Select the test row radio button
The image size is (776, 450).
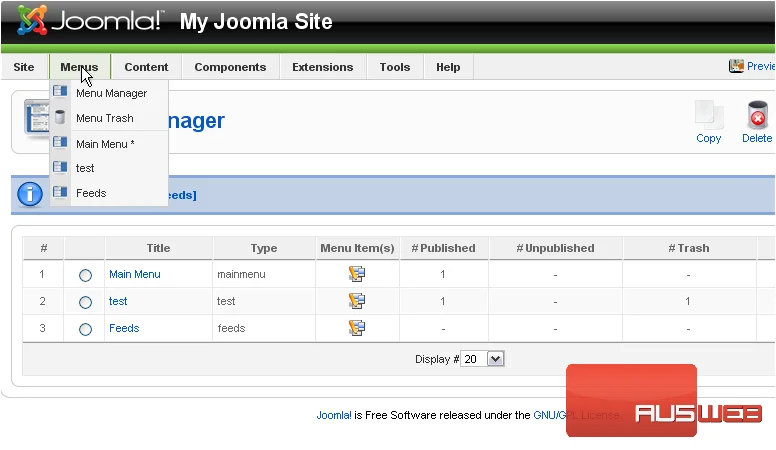85,302
